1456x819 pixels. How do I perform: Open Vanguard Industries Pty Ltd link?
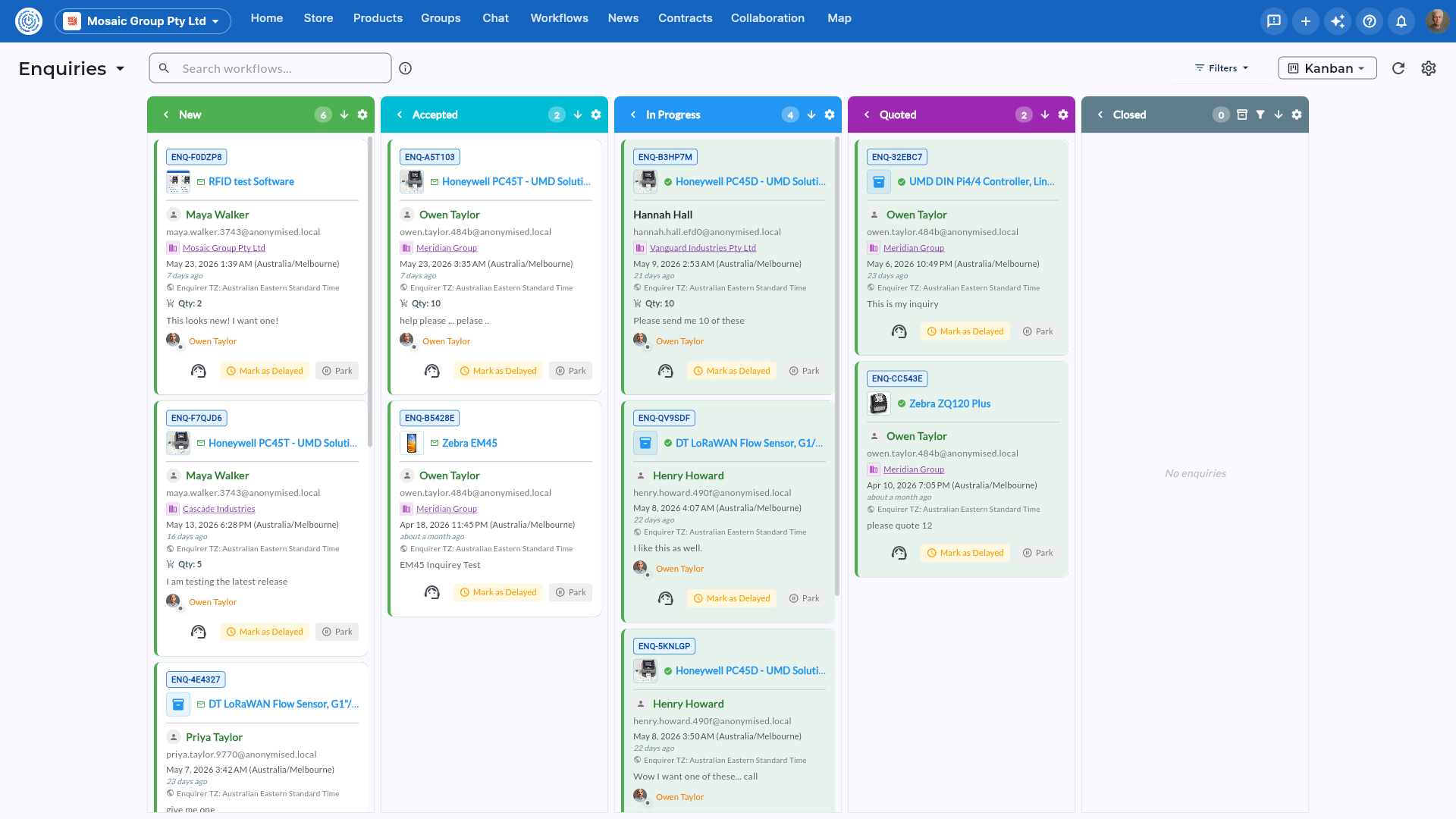(703, 248)
